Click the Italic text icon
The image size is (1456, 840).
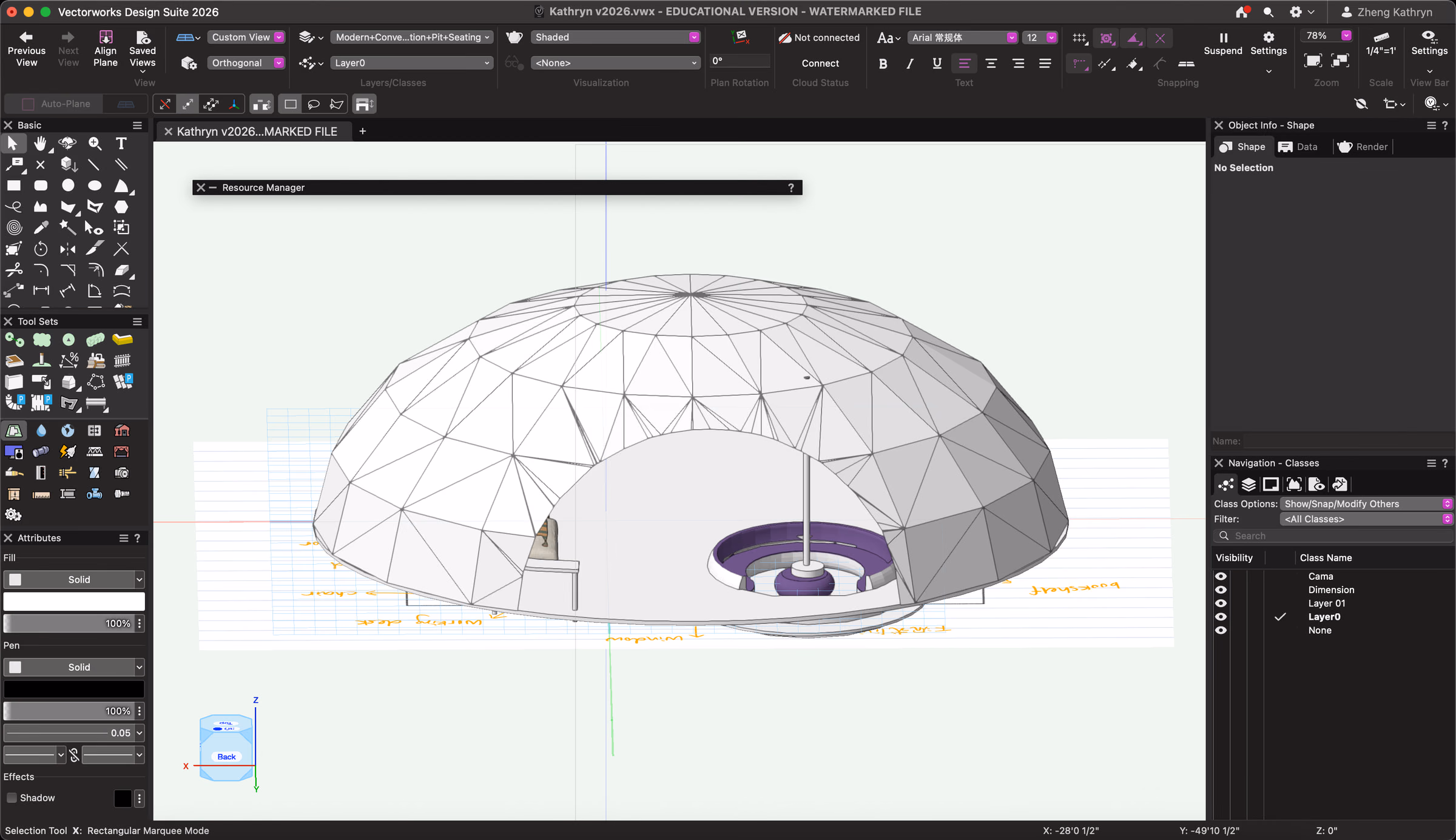910,63
